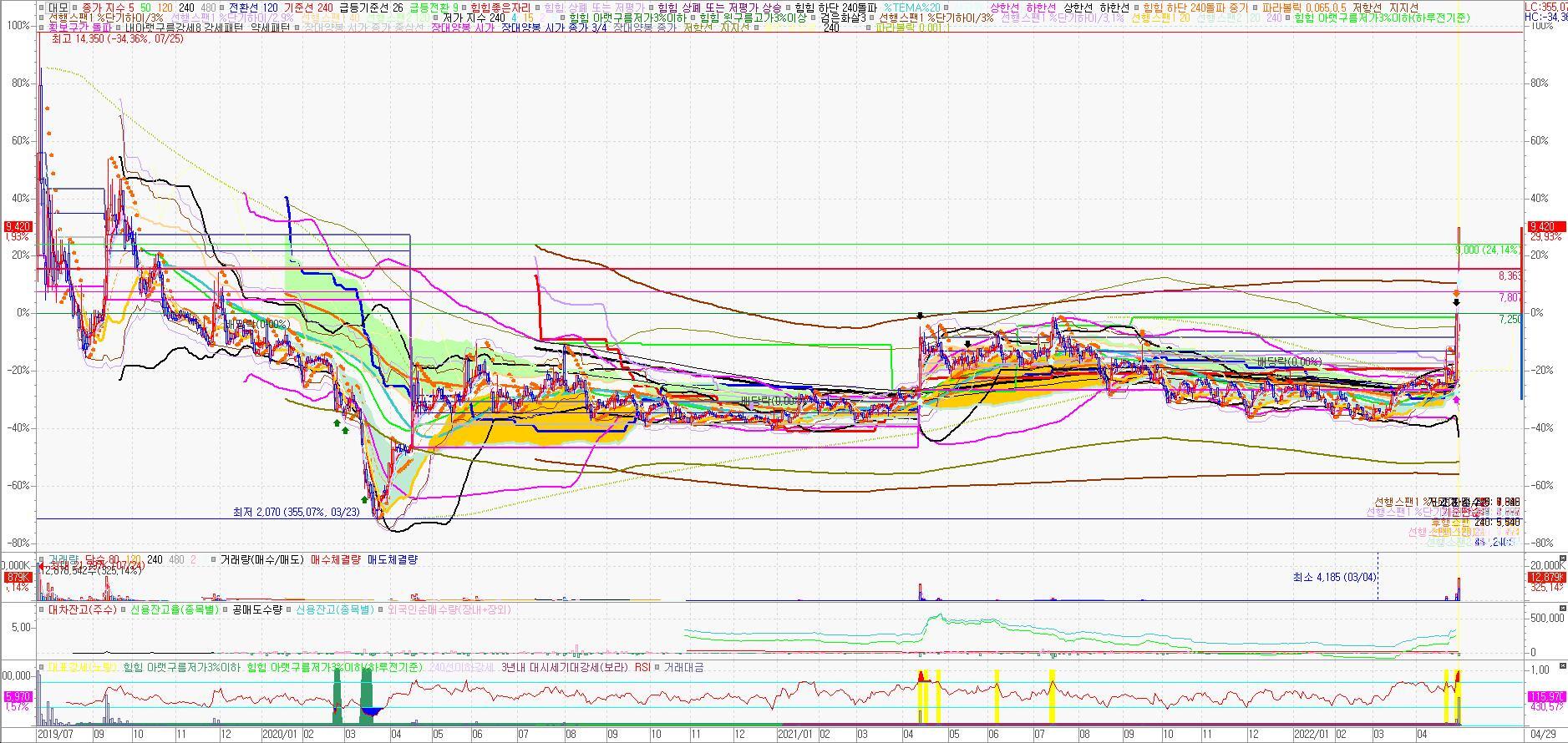The width and height of the screenshot is (1568, 743).
Task: Click the square marker before 파라볼릭 0.065,0.5
Action: [x=1256, y=7]
